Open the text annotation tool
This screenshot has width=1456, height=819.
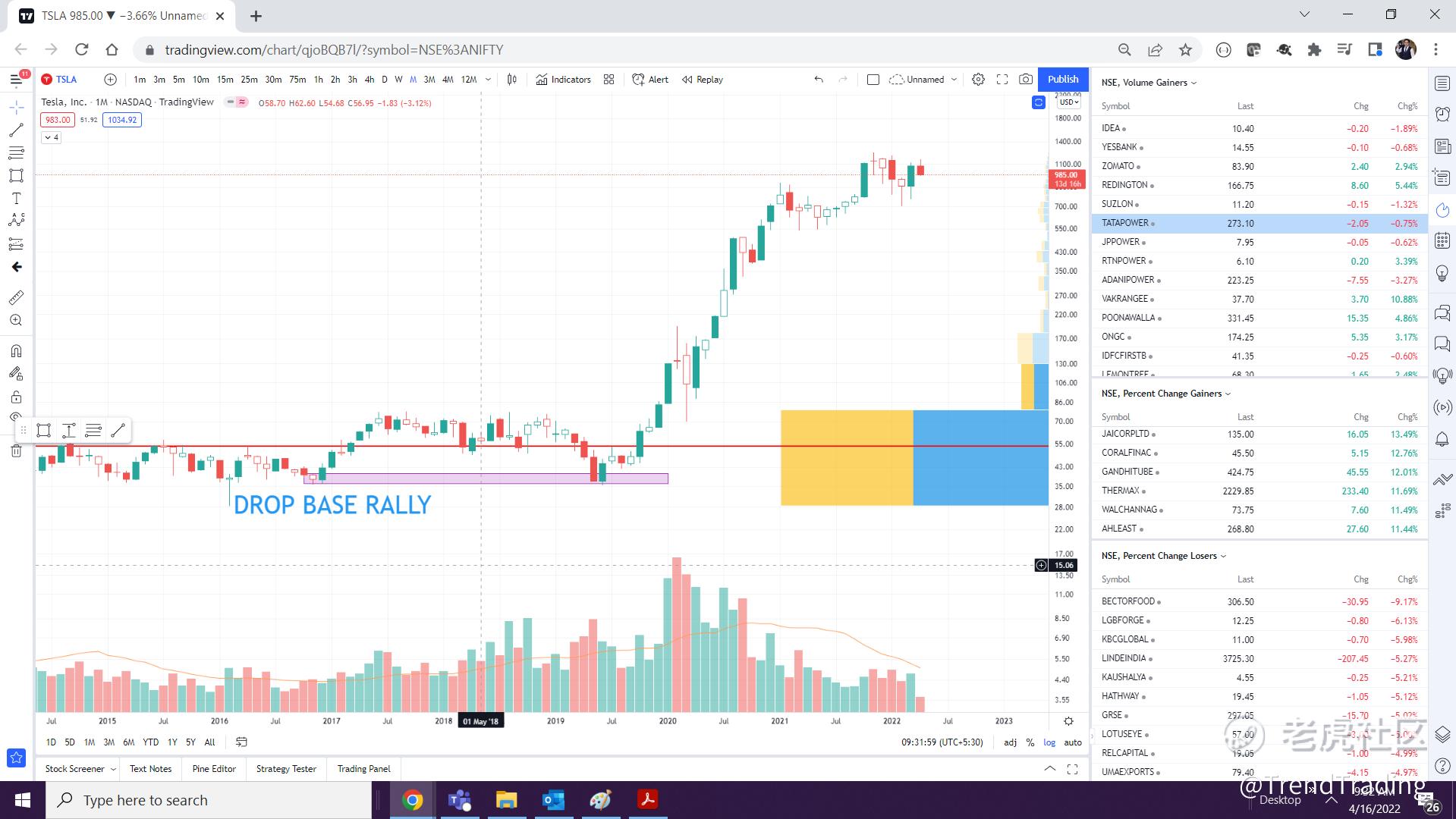pos(17,199)
